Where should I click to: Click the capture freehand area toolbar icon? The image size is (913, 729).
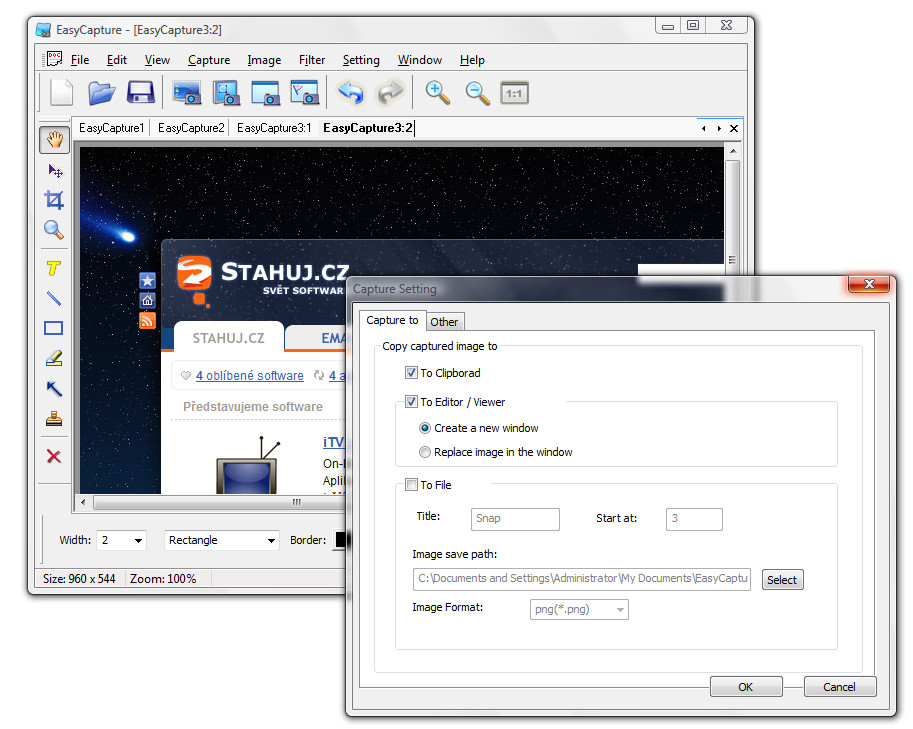[305, 93]
